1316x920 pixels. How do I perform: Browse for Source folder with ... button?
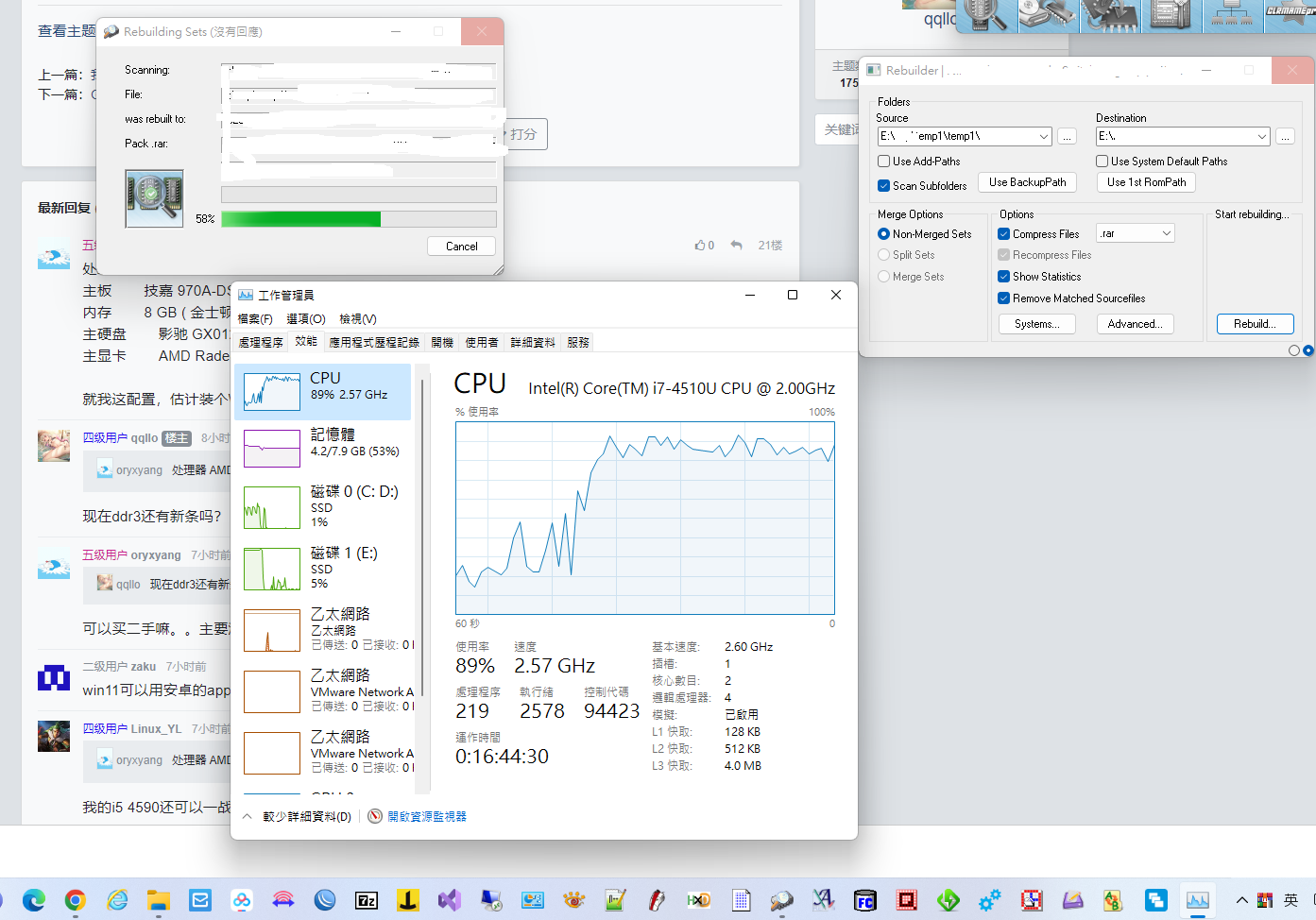point(1067,137)
